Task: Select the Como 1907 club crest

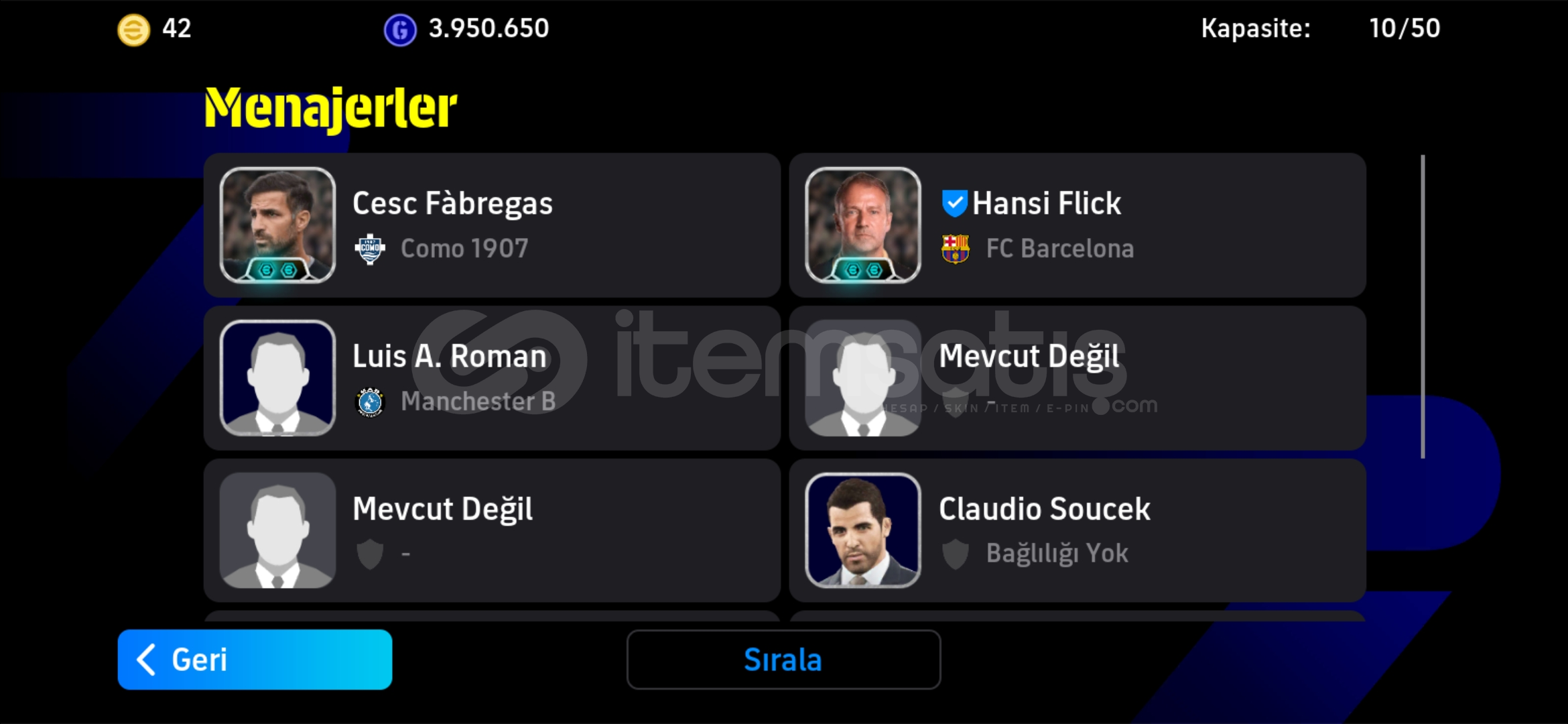Action: pos(369,249)
